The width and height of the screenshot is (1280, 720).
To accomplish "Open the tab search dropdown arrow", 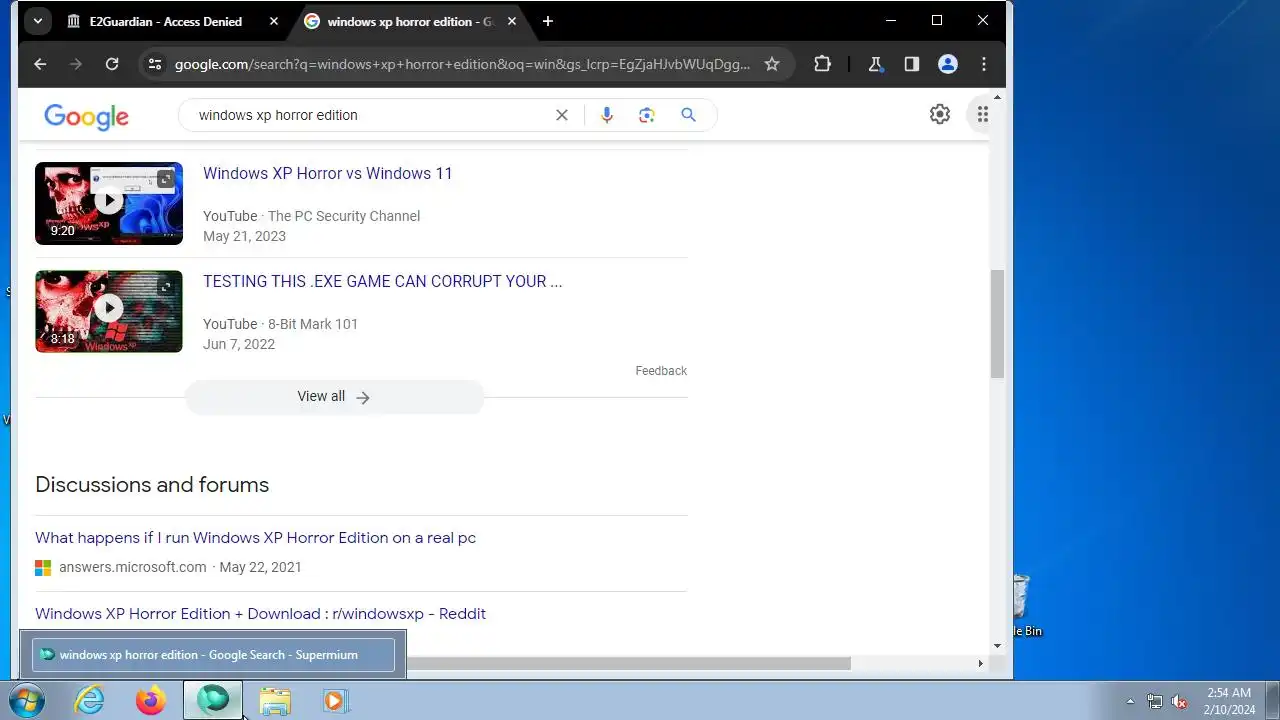I will 37,21.
